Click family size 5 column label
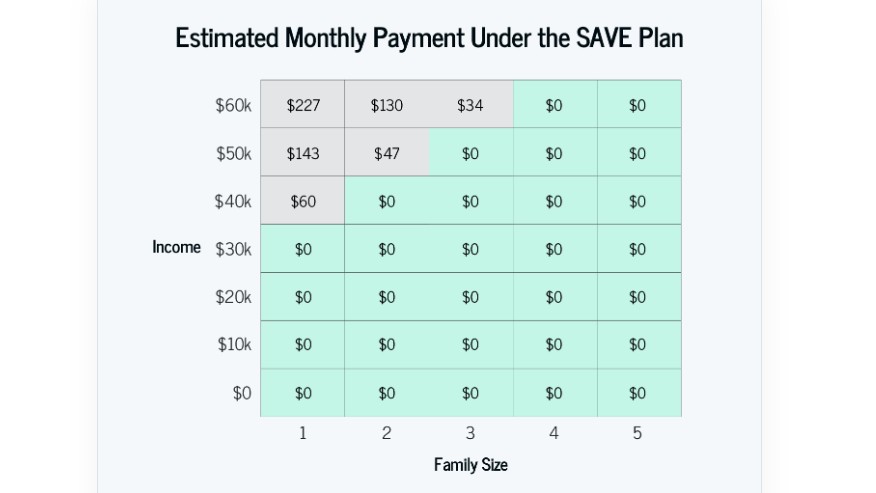The height and width of the screenshot is (493, 876). 637,433
